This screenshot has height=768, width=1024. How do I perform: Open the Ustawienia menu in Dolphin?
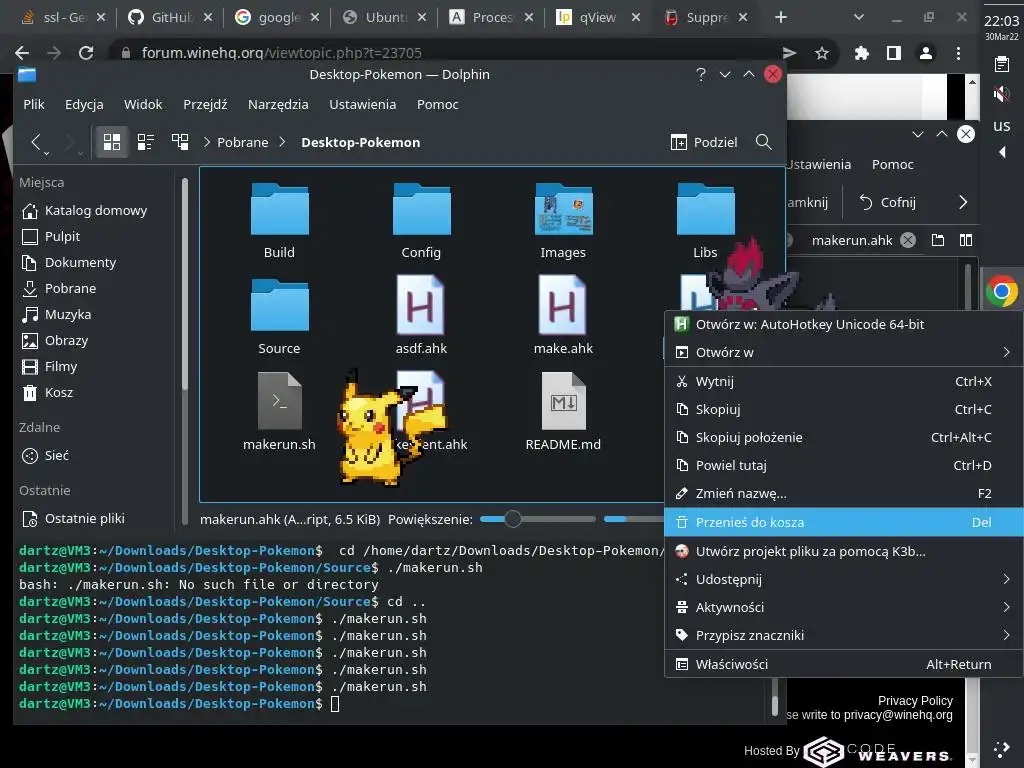pyautogui.click(x=362, y=104)
